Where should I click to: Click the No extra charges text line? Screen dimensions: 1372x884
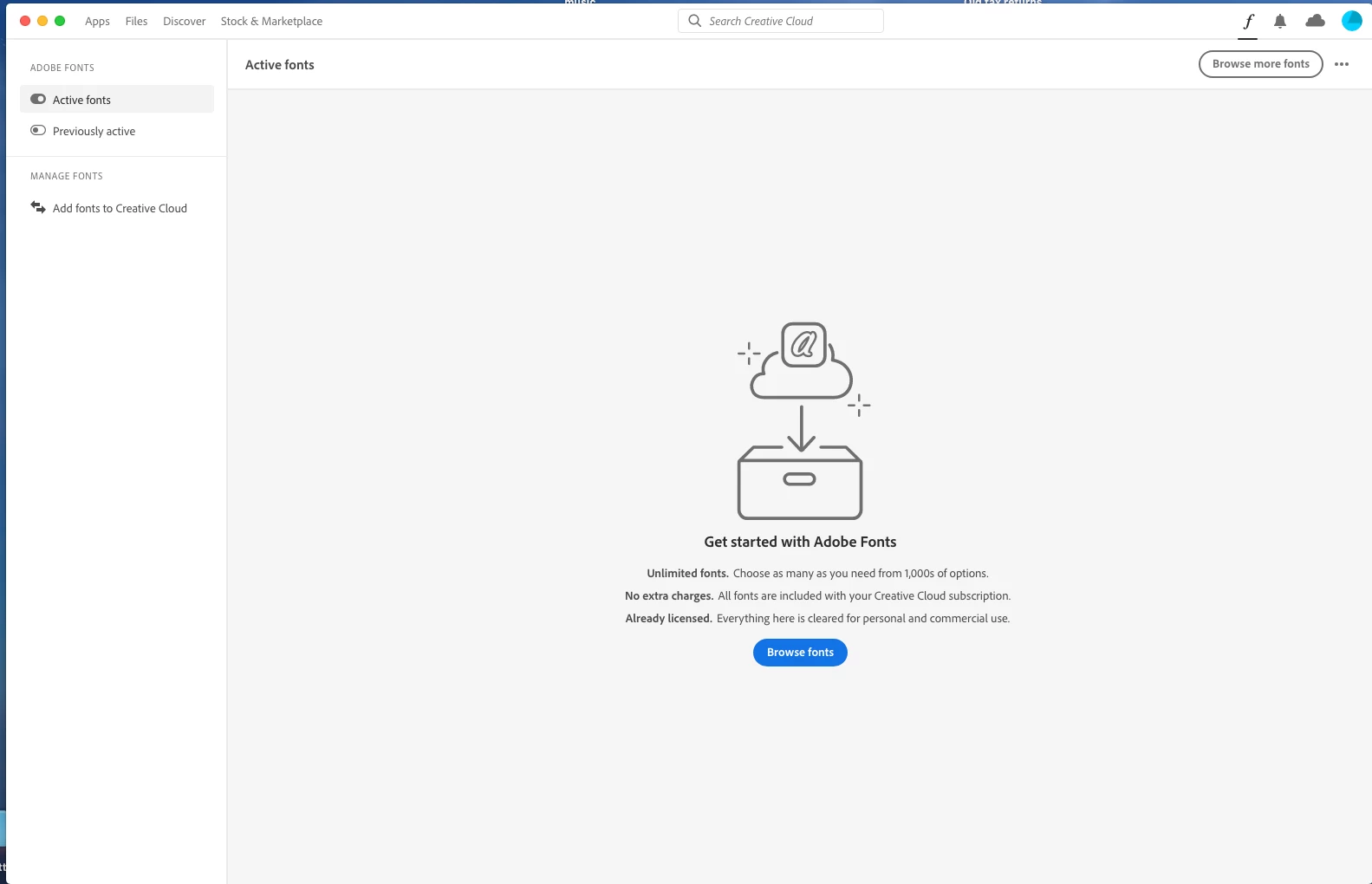pos(817,595)
